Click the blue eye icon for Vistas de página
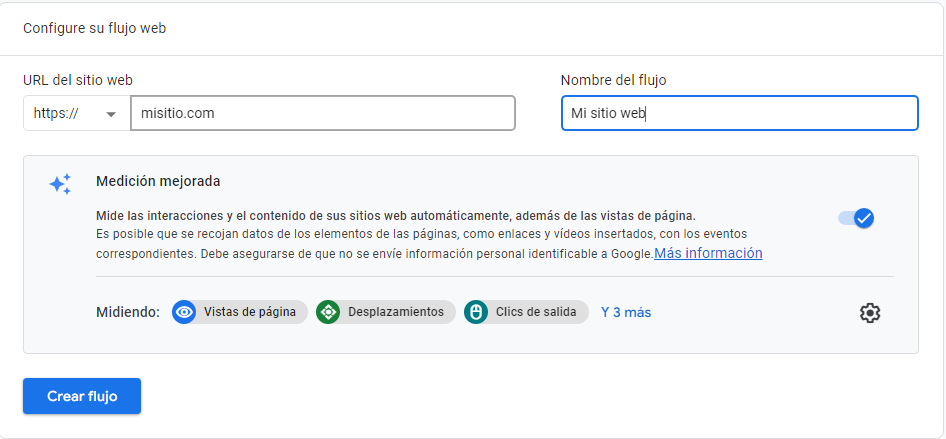This screenshot has width=946, height=439. (184, 312)
